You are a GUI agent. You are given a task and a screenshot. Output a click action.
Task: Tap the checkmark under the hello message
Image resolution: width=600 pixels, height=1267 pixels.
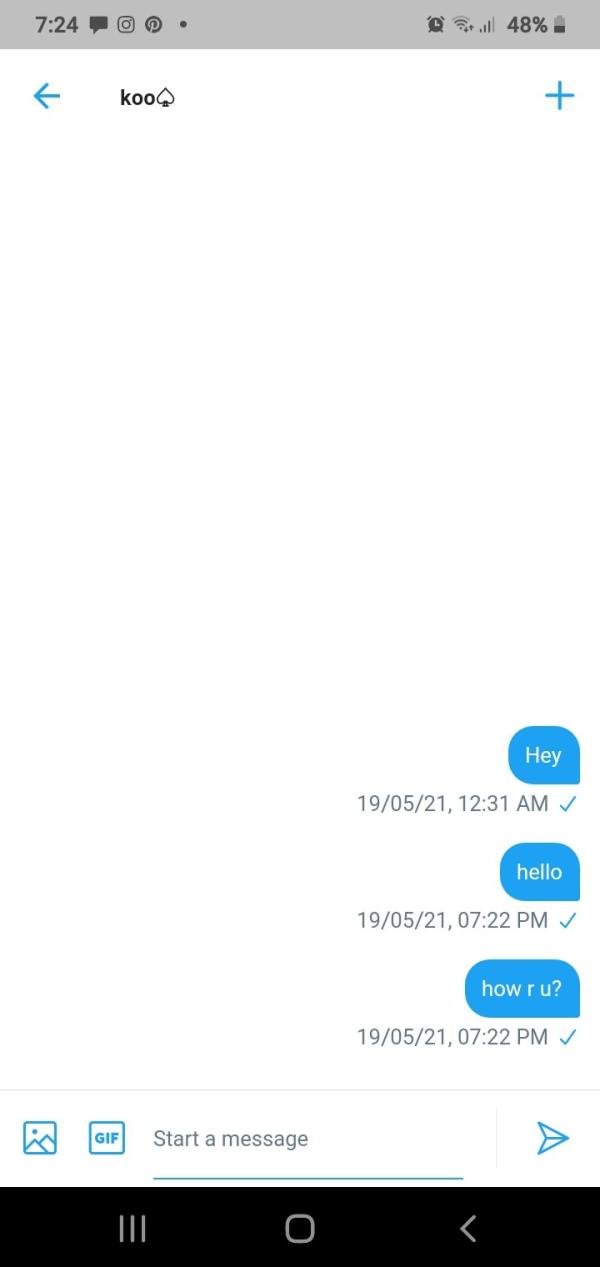tap(567, 920)
